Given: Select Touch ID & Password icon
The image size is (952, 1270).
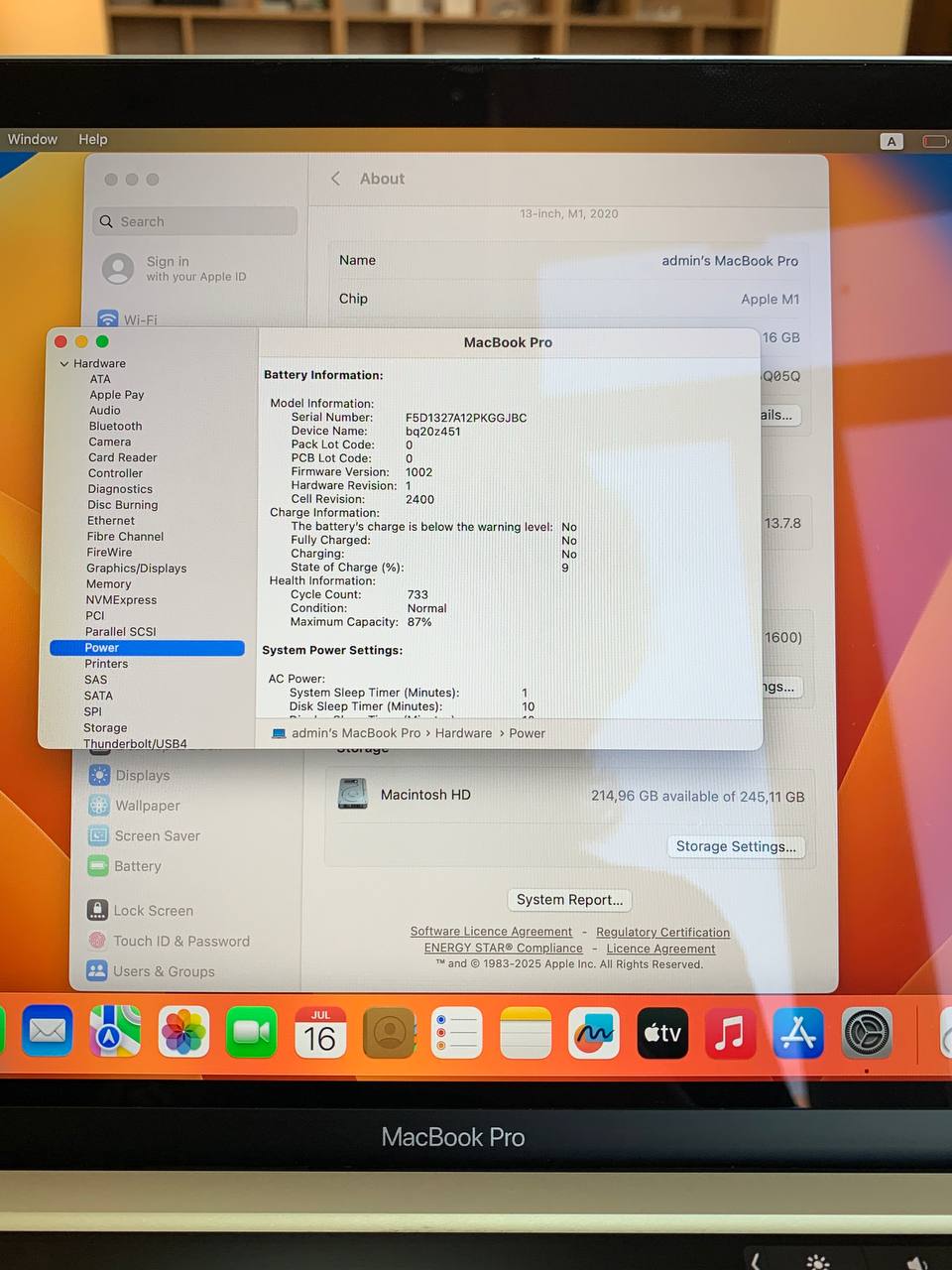Looking at the screenshot, I should (x=97, y=941).
